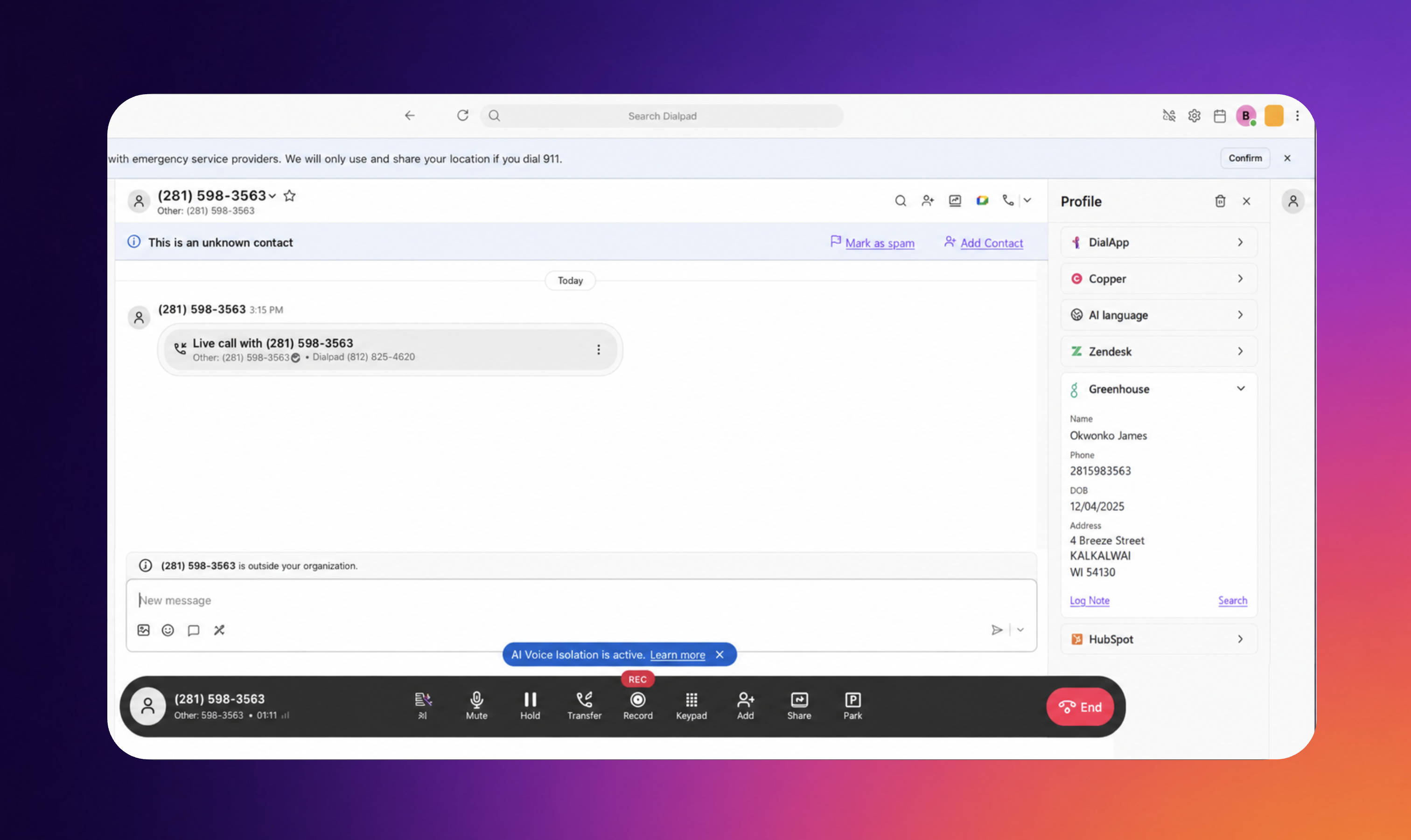Share your screen during the call

tap(799, 706)
